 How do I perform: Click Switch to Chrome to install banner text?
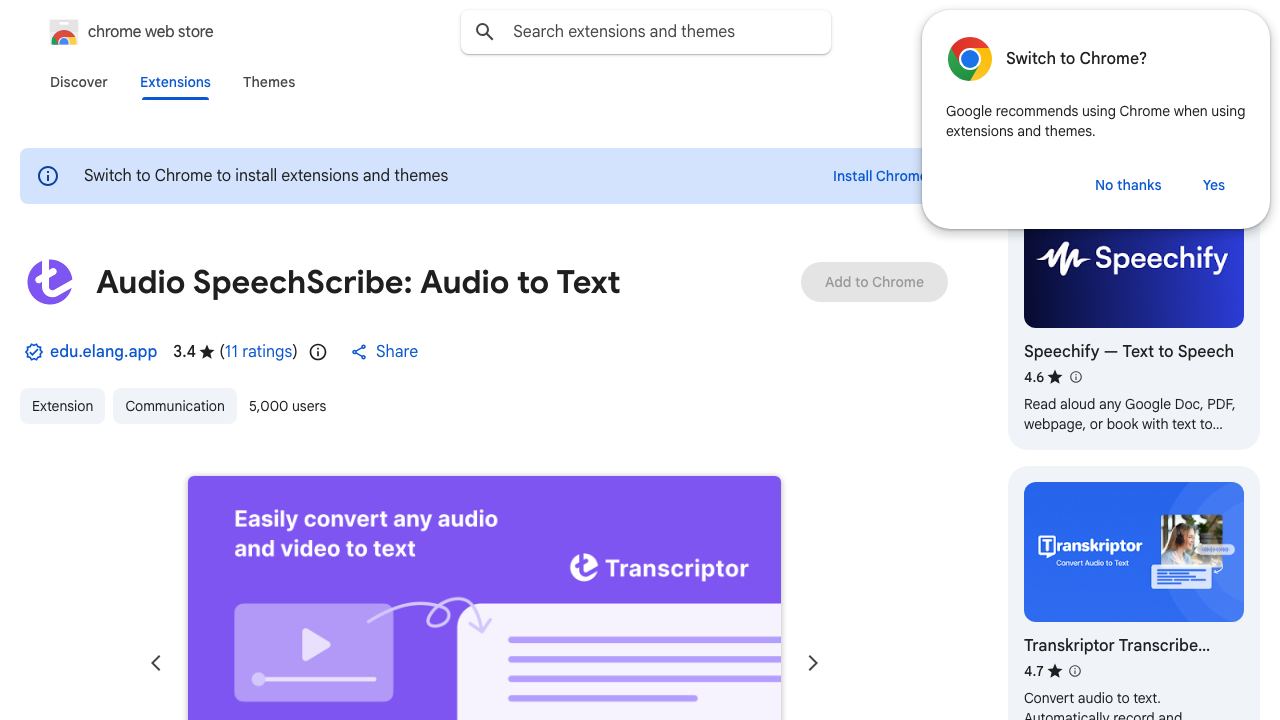(x=266, y=176)
